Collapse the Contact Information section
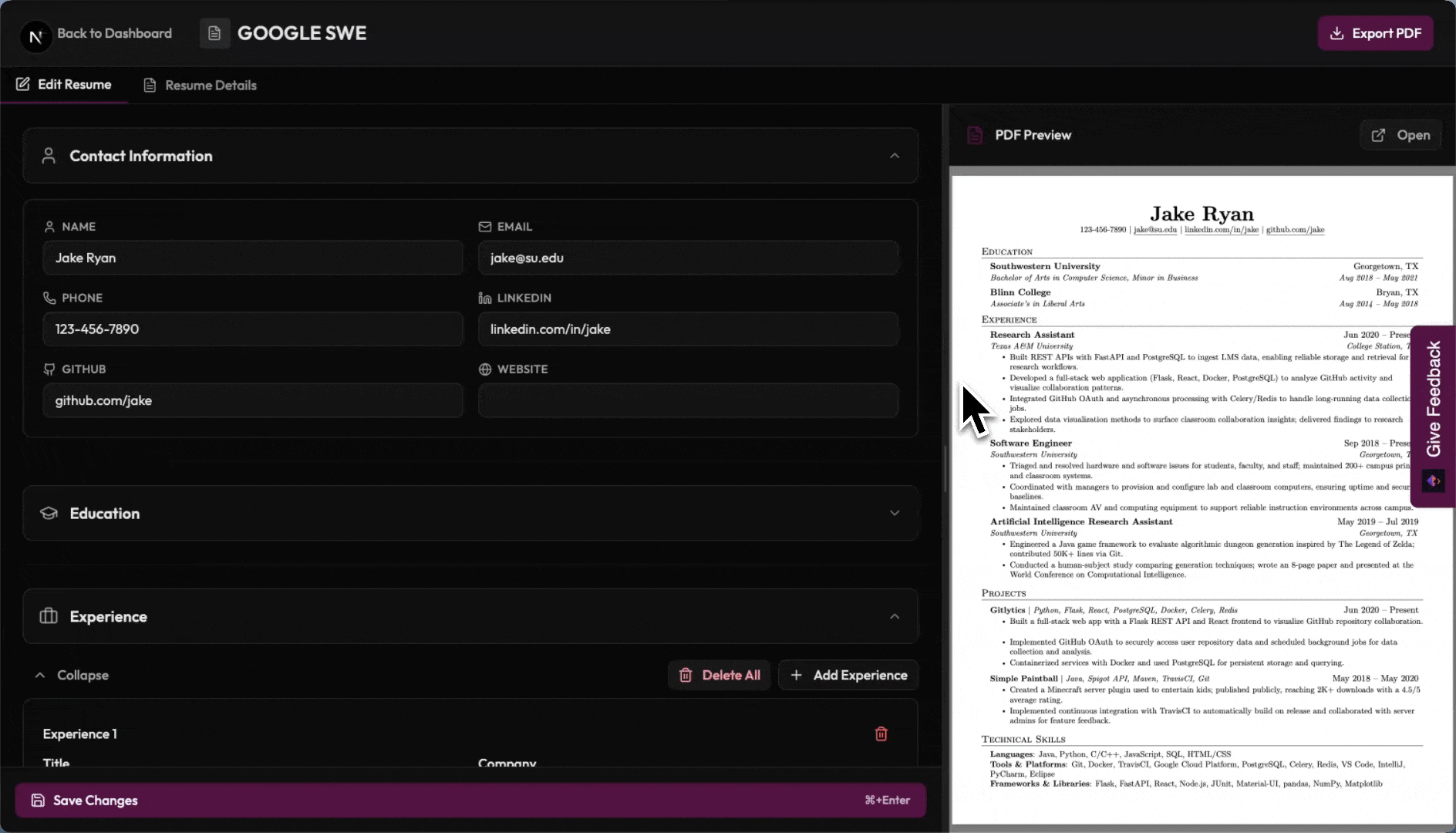Screen dimensions: 1456x833 (x=895, y=156)
